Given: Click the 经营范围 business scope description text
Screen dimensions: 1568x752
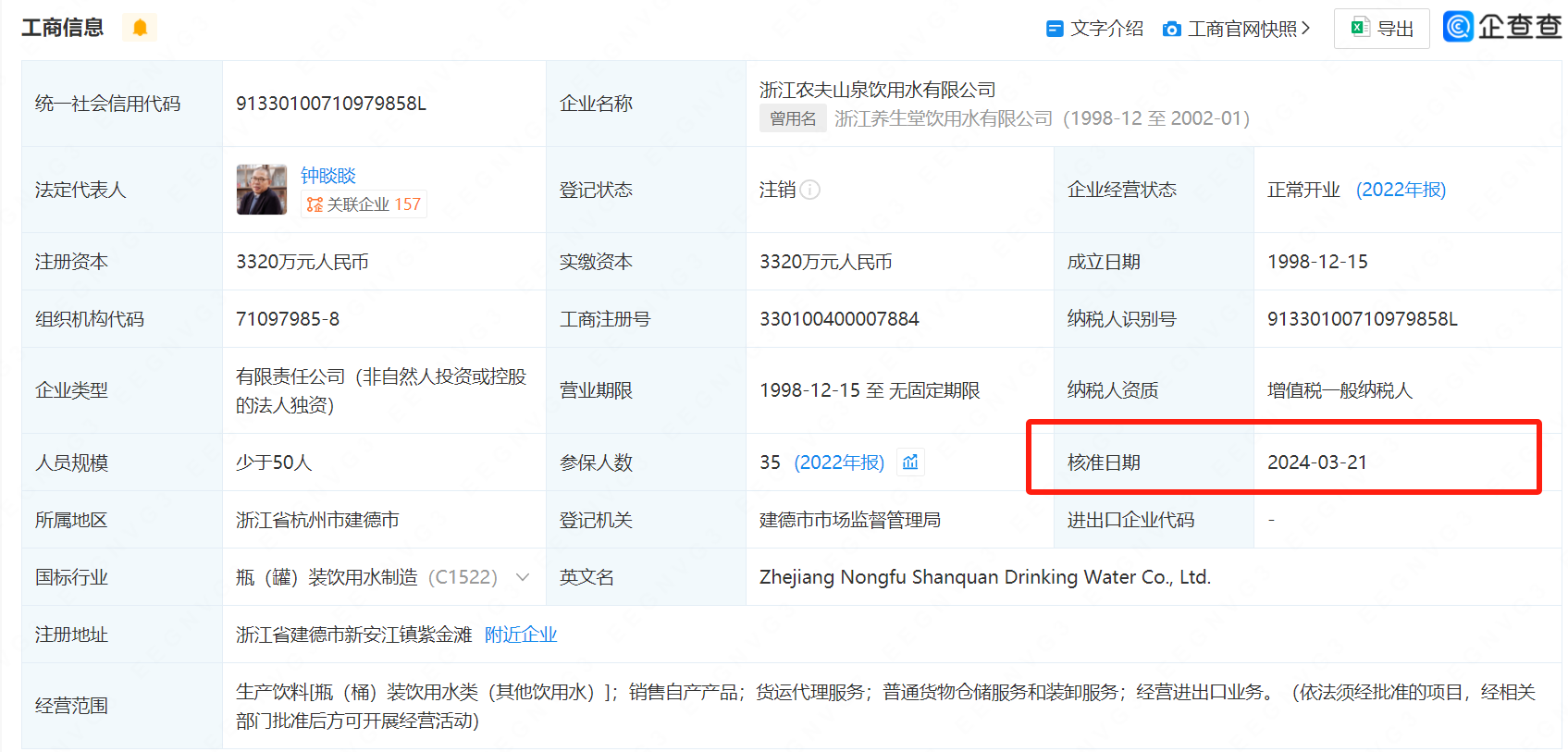Looking at the screenshot, I should tap(885, 706).
